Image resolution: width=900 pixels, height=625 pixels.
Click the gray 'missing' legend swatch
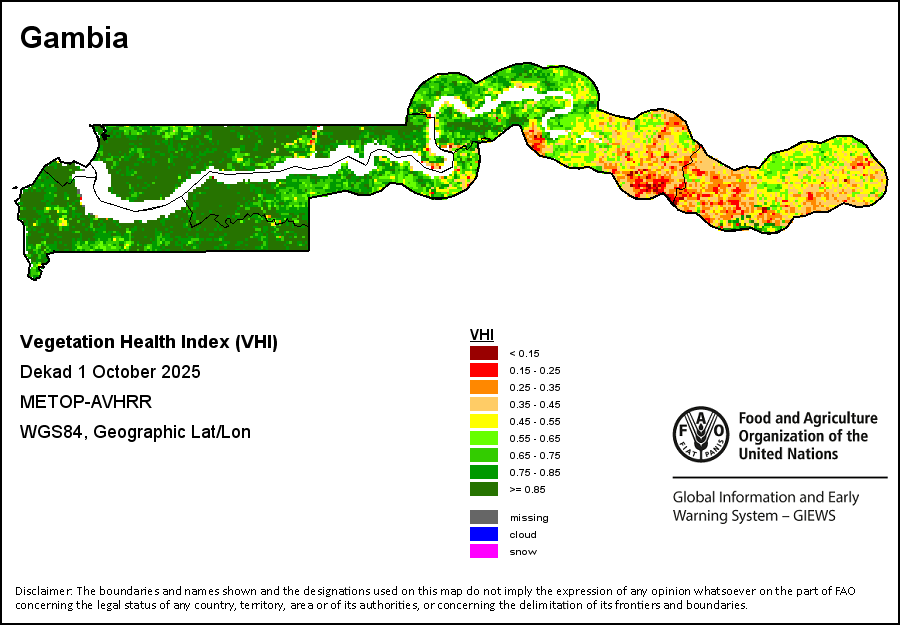(x=483, y=517)
